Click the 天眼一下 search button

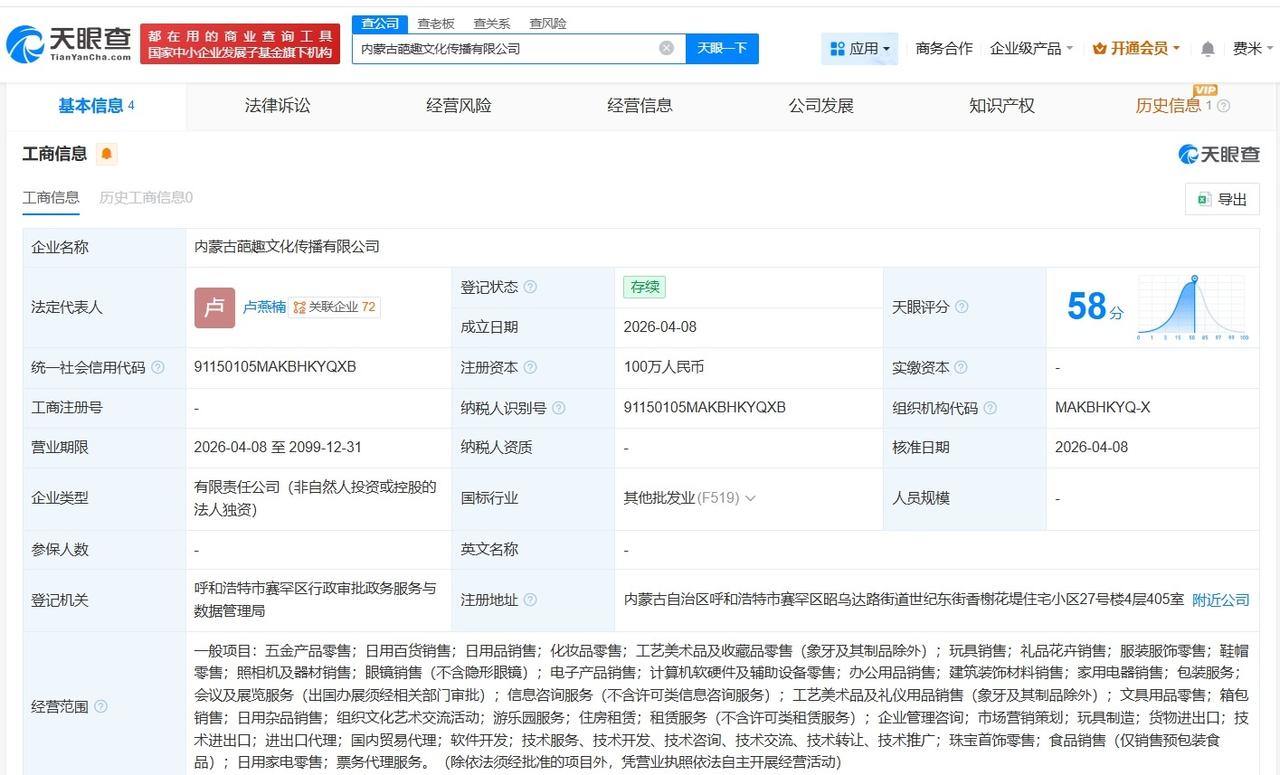(x=722, y=48)
